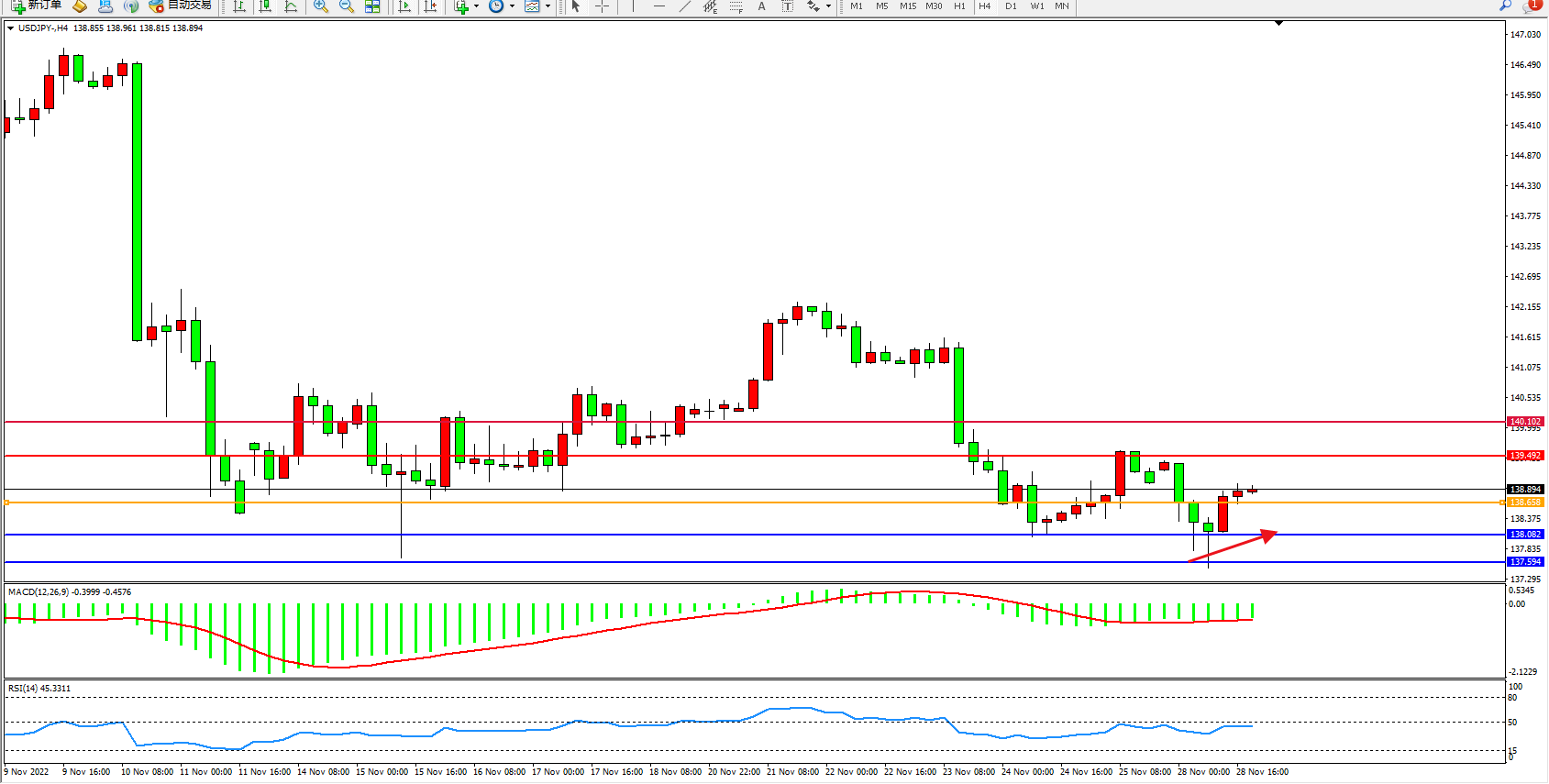Screen dimensions: 1549x784
Task: Select the crosshair cursor tool
Action: (602, 6)
